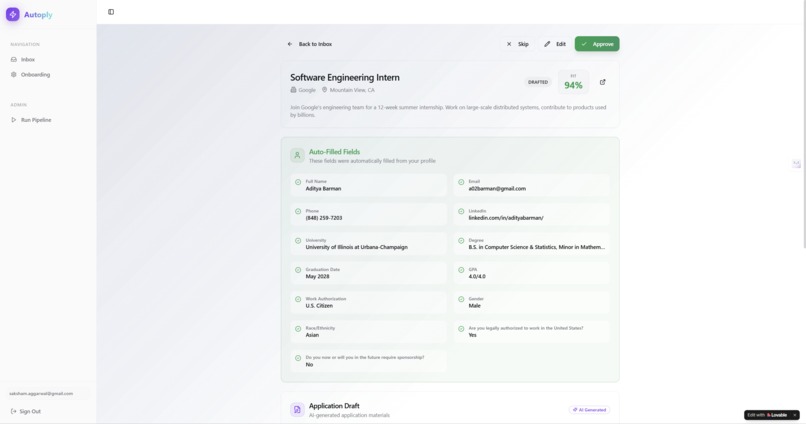This screenshot has height=424, width=806.
Task: Select the U.S. Citizen value
Action: 319,306
